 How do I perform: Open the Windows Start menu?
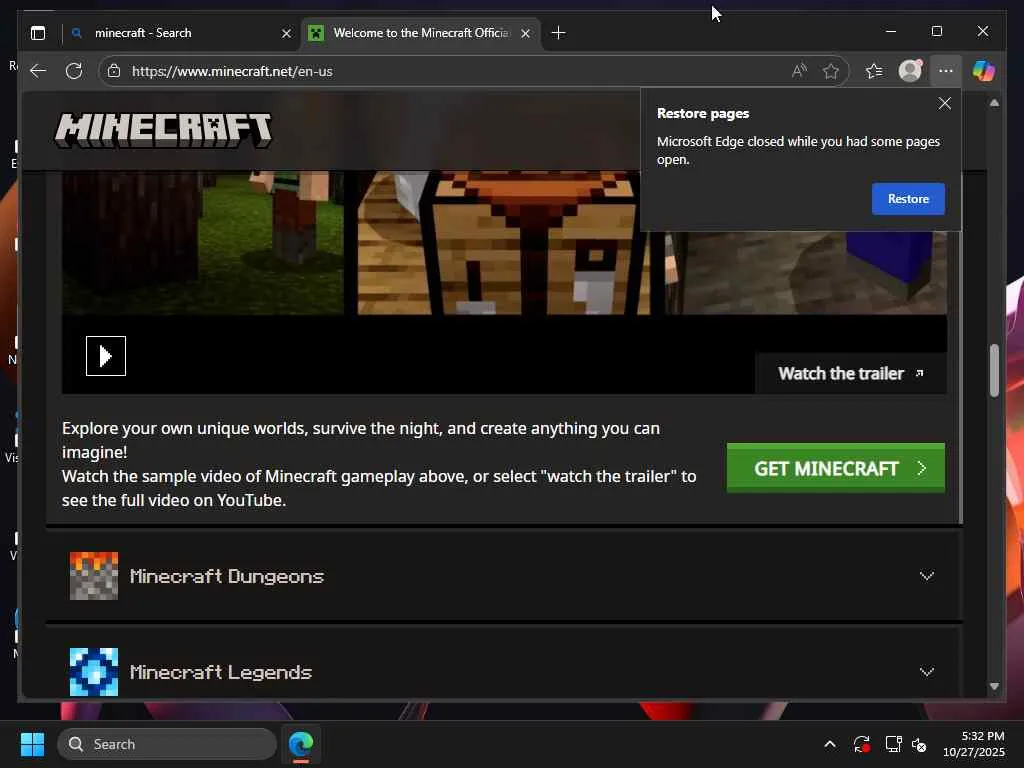32,744
